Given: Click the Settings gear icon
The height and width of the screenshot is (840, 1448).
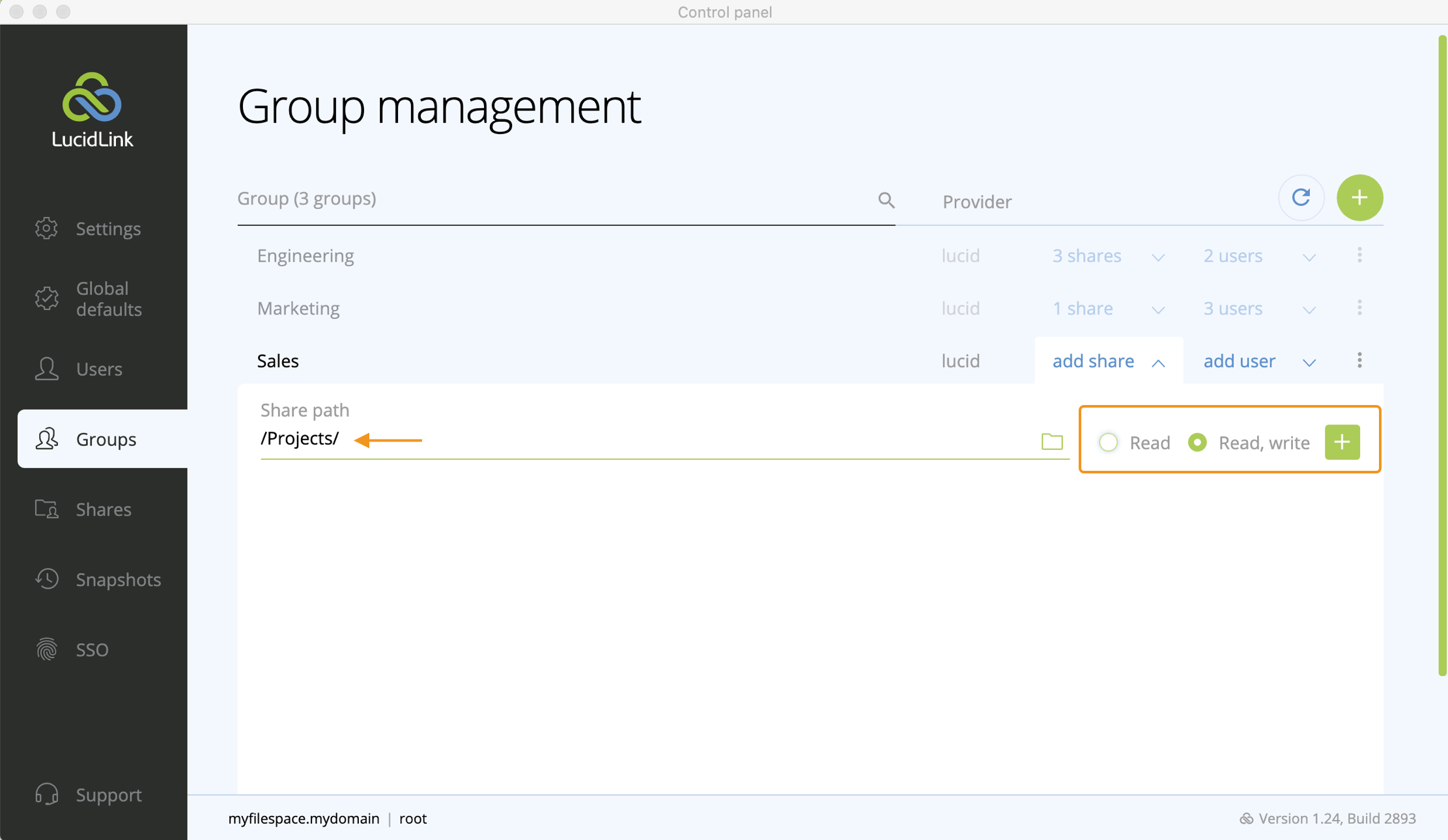Looking at the screenshot, I should (x=46, y=229).
